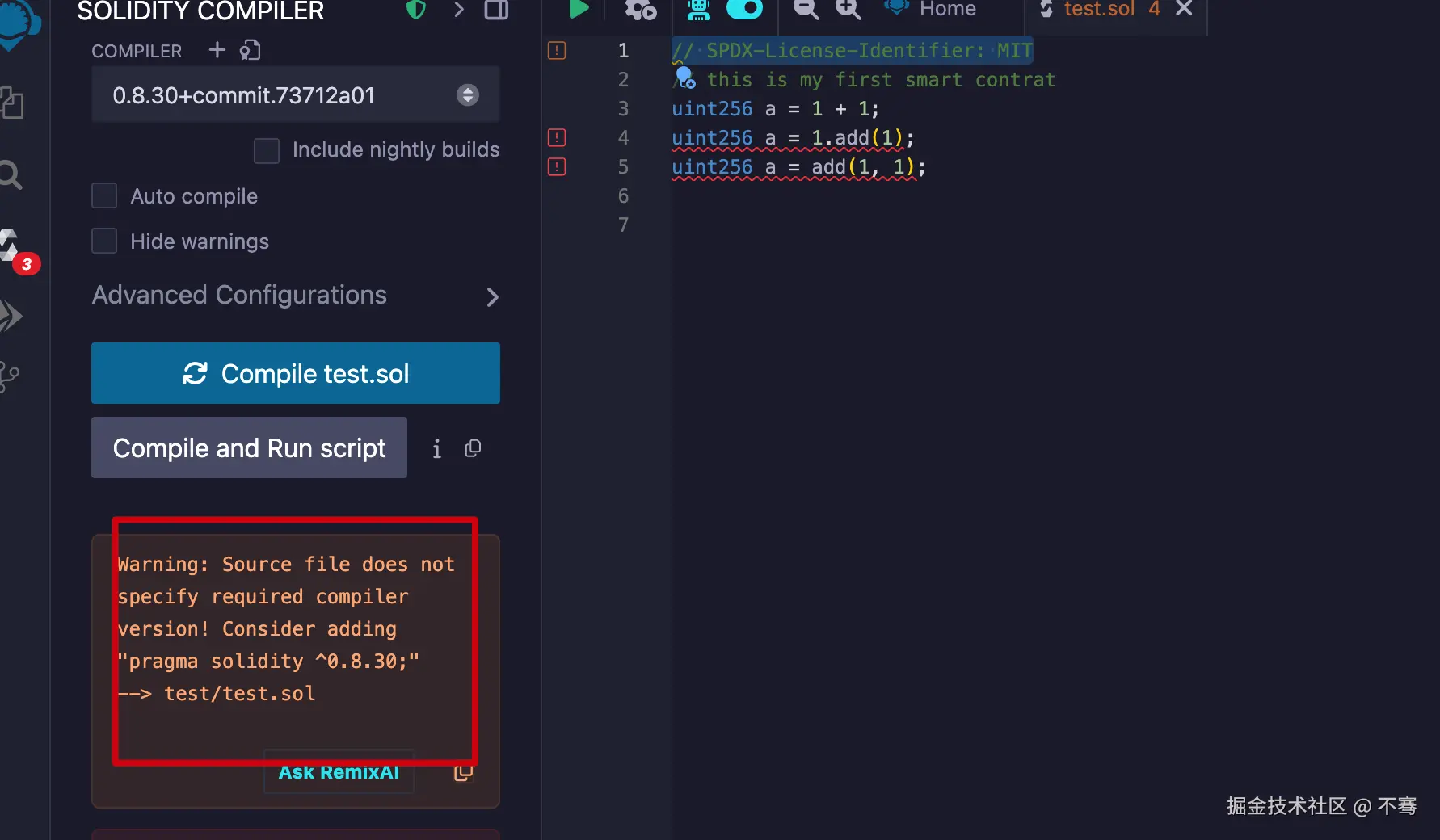
Task: Click the SOLIDITY COMPILER panel title
Action: coord(200,11)
